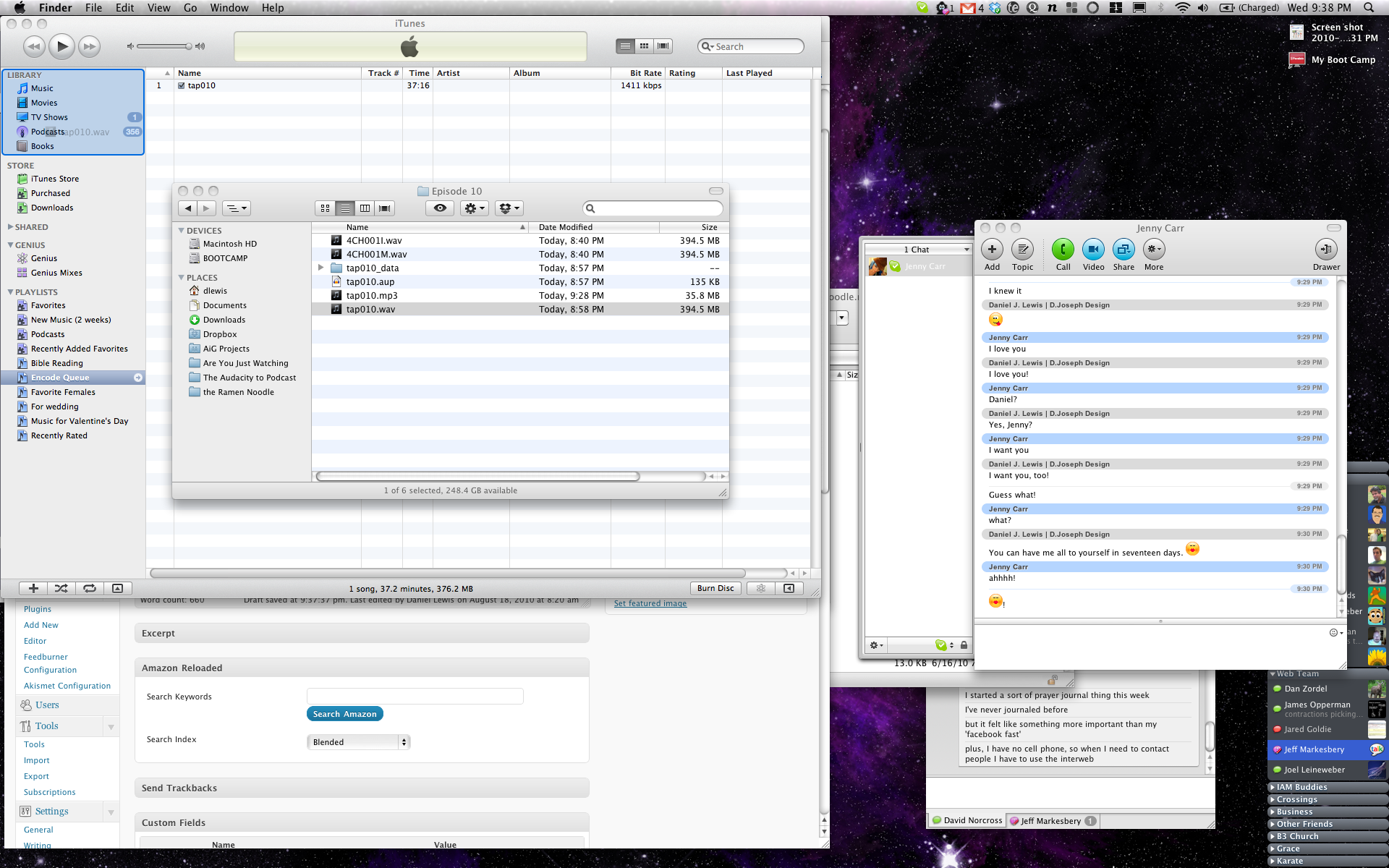Open the Search Index Blended dropdown
1389x868 pixels.
coord(359,742)
